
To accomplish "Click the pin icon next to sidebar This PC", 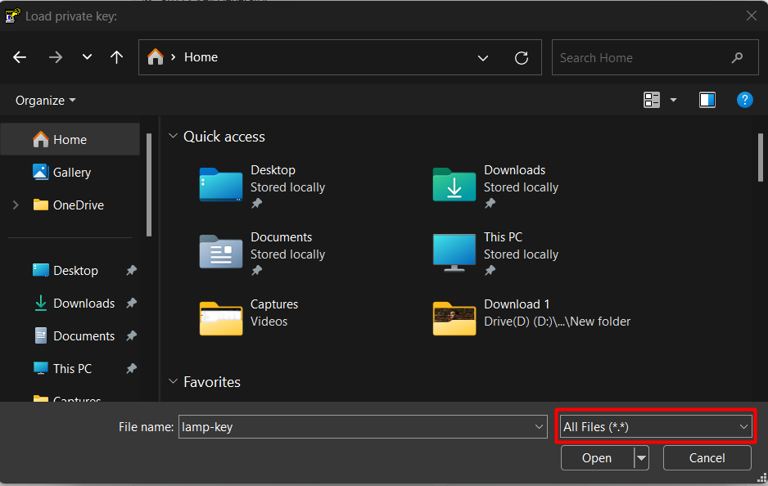I will point(131,368).
